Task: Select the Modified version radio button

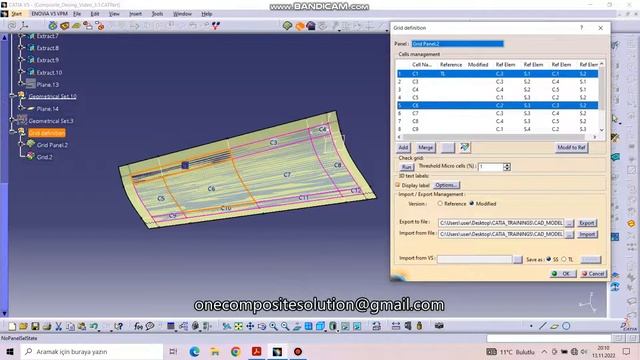Action: (472, 203)
